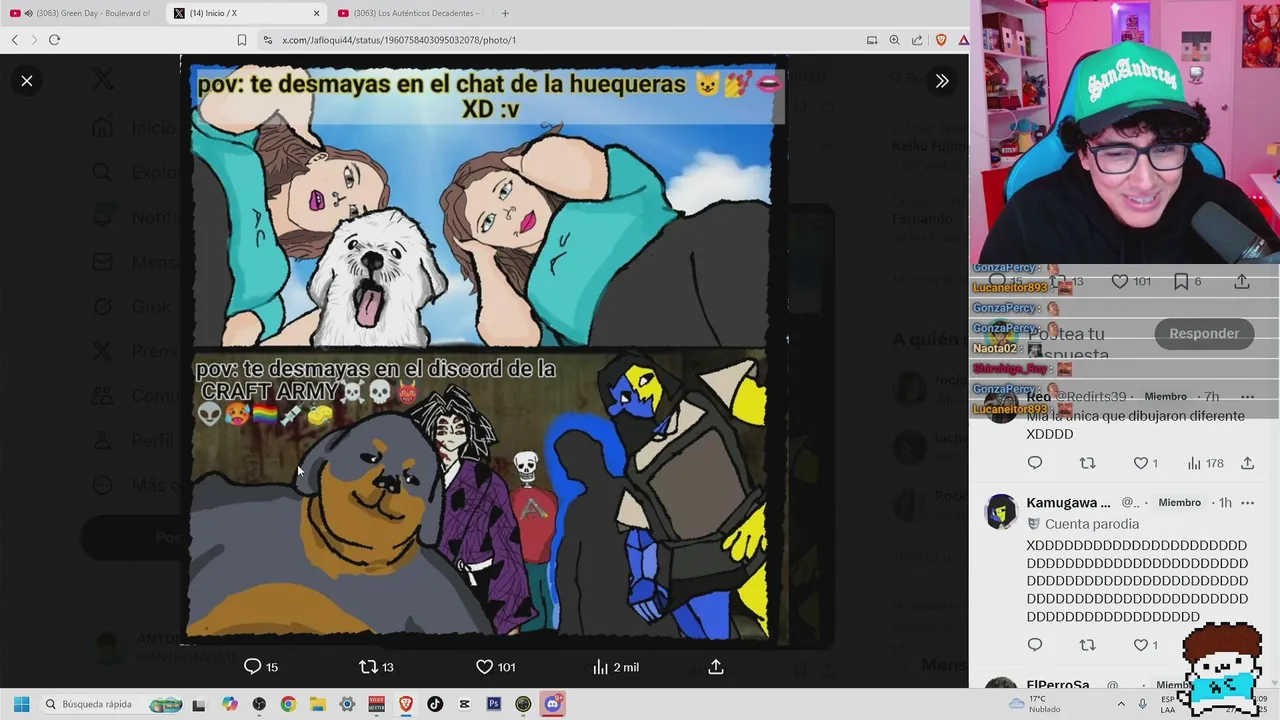Repost the Redirts39 comment

(x=1088, y=463)
